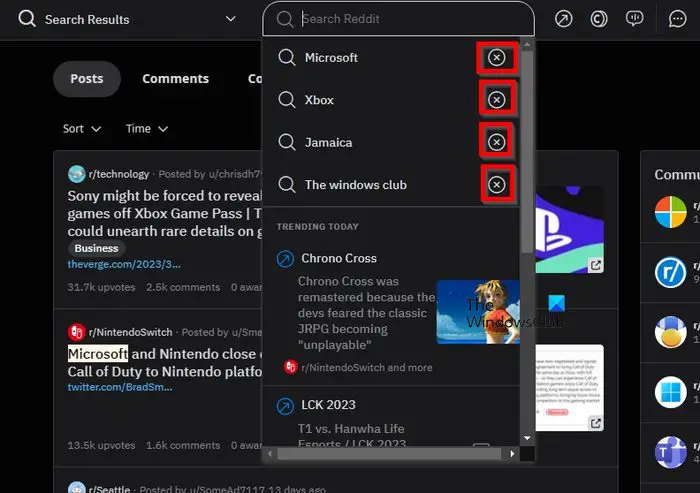Image resolution: width=700 pixels, height=493 pixels.
Task: Click the r/technology community avatar
Action: click(77, 174)
